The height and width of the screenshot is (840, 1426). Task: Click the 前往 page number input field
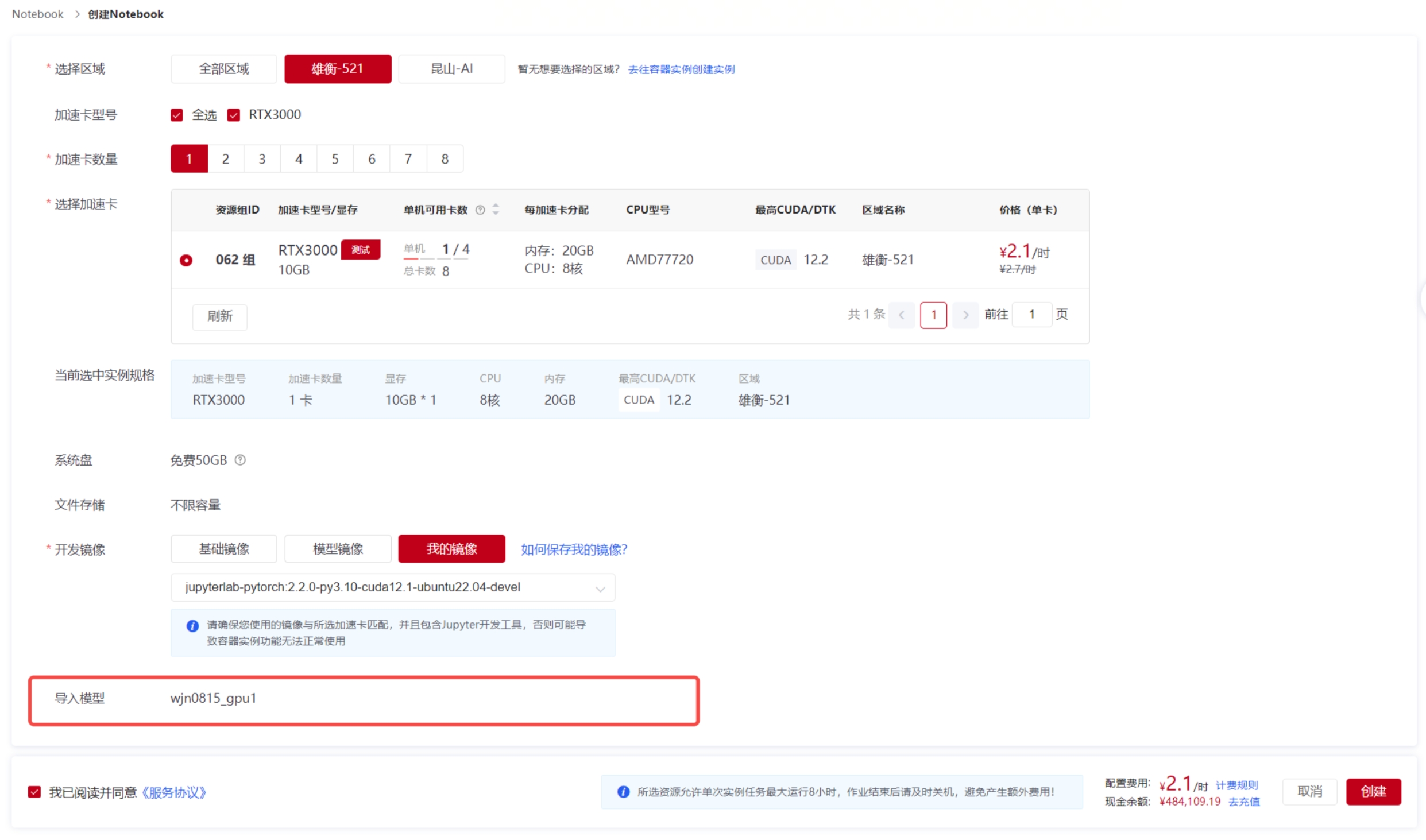[1031, 315]
